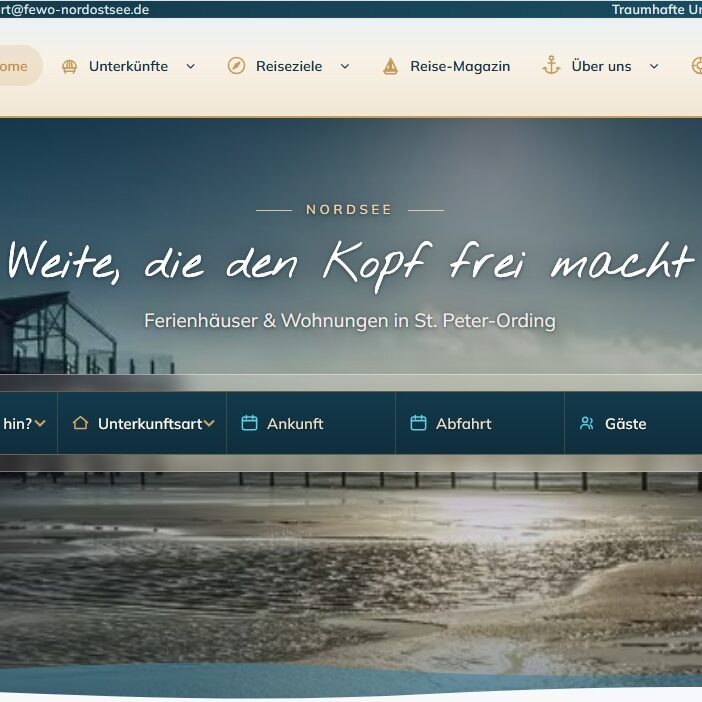Open the destination dropdown arrow after 'hin?'
Screen dimensions: 702x702
point(40,423)
